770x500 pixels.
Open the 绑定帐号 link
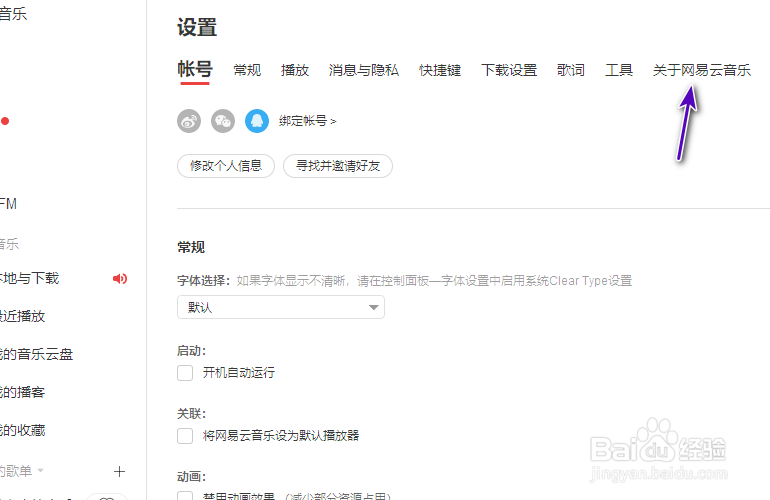click(307, 121)
